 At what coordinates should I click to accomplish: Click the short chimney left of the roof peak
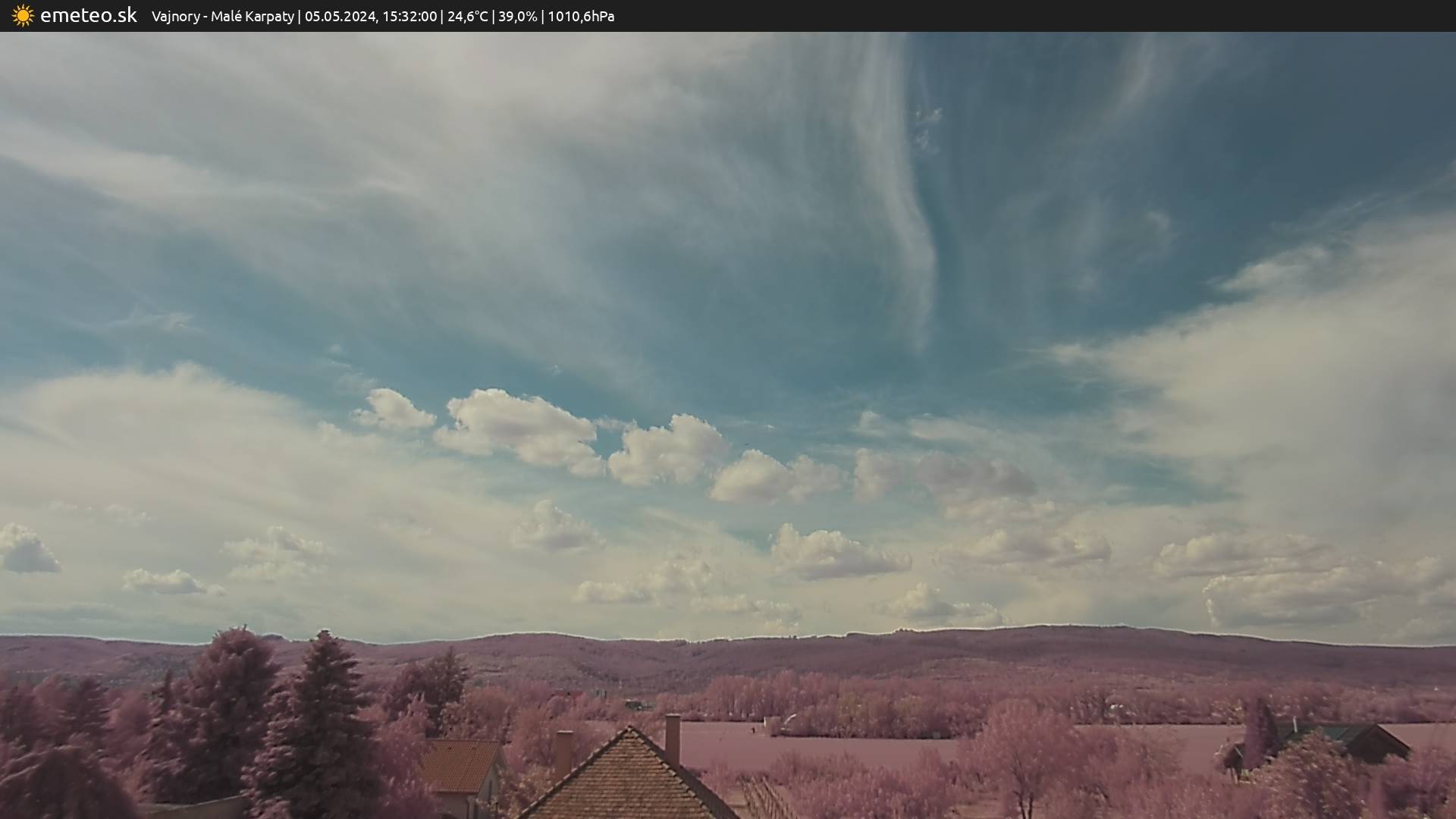click(x=563, y=752)
